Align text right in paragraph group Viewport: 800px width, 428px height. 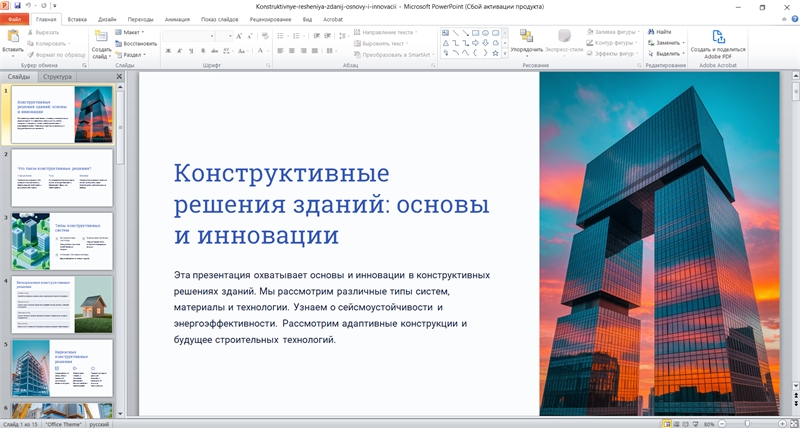(304, 51)
